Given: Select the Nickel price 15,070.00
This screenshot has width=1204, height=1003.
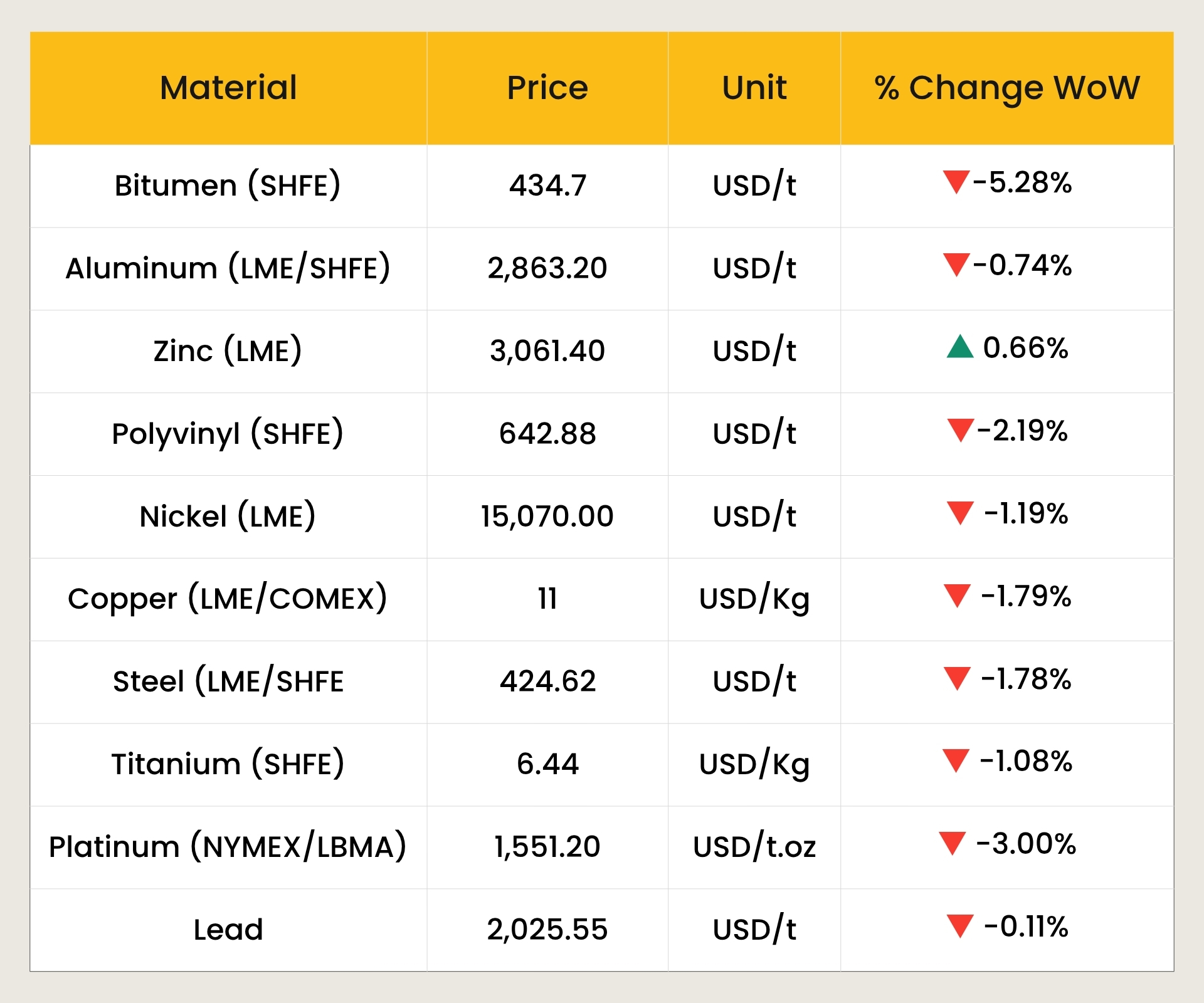Looking at the screenshot, I should coord(547,516).
